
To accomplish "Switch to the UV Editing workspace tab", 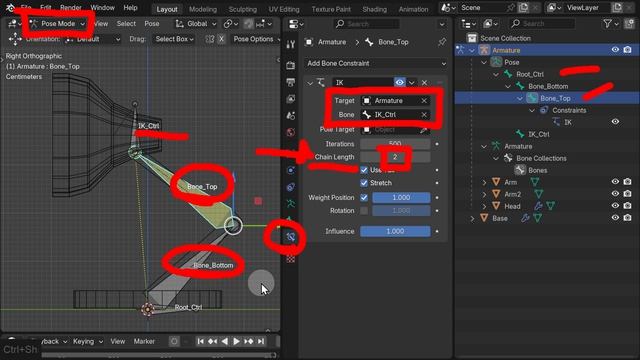I will (x=284, y=9).
